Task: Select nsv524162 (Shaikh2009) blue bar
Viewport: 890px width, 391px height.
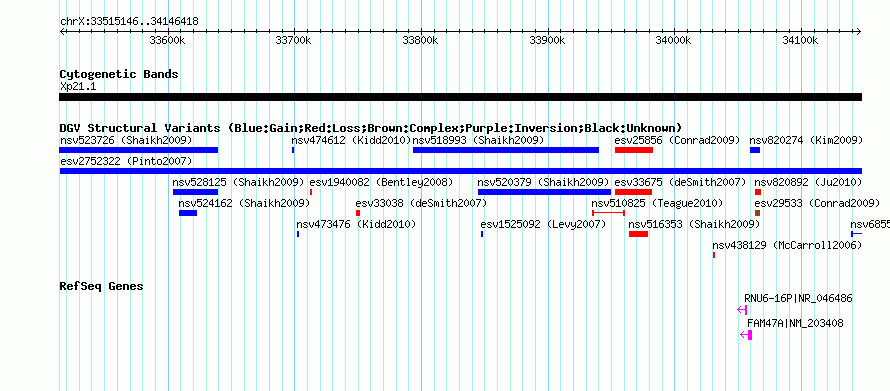Action: pos(188,213)
